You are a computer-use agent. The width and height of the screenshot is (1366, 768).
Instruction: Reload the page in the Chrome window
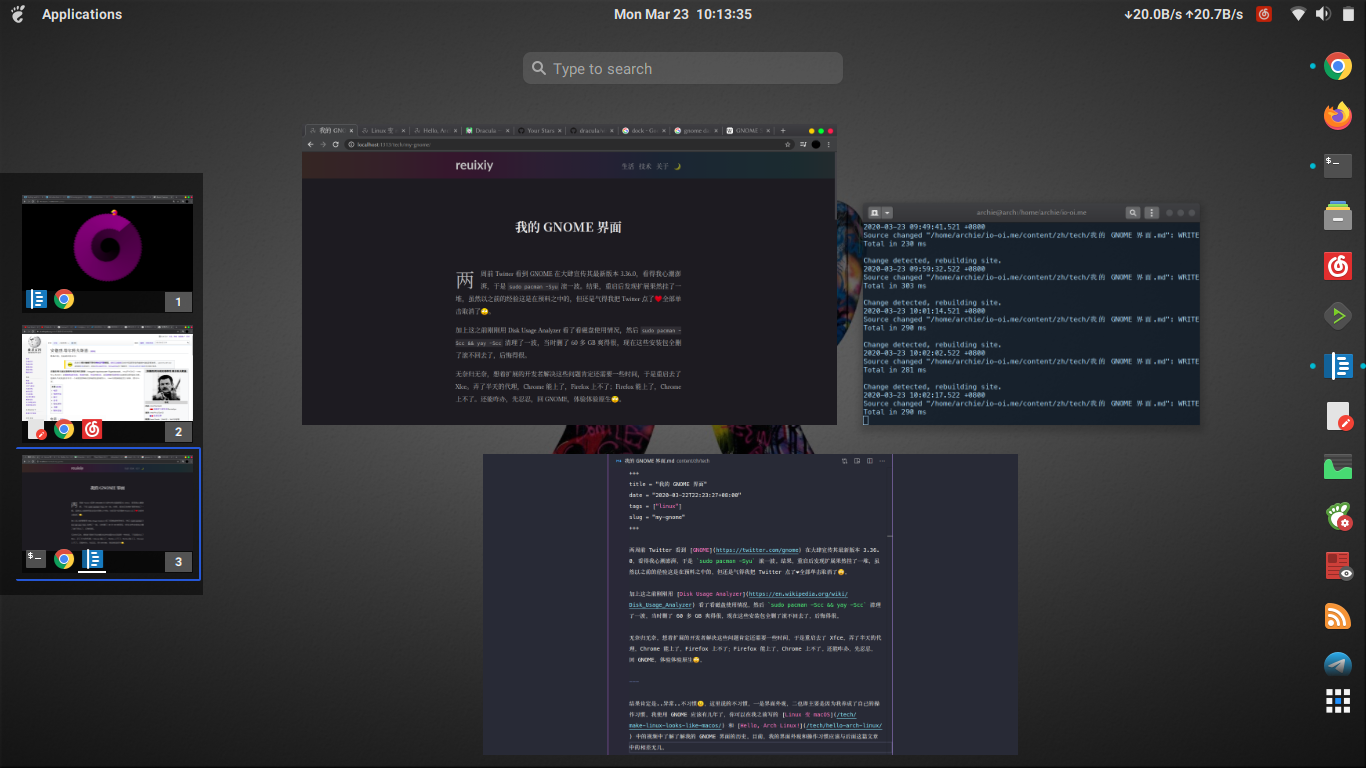(x=335, y=144)
